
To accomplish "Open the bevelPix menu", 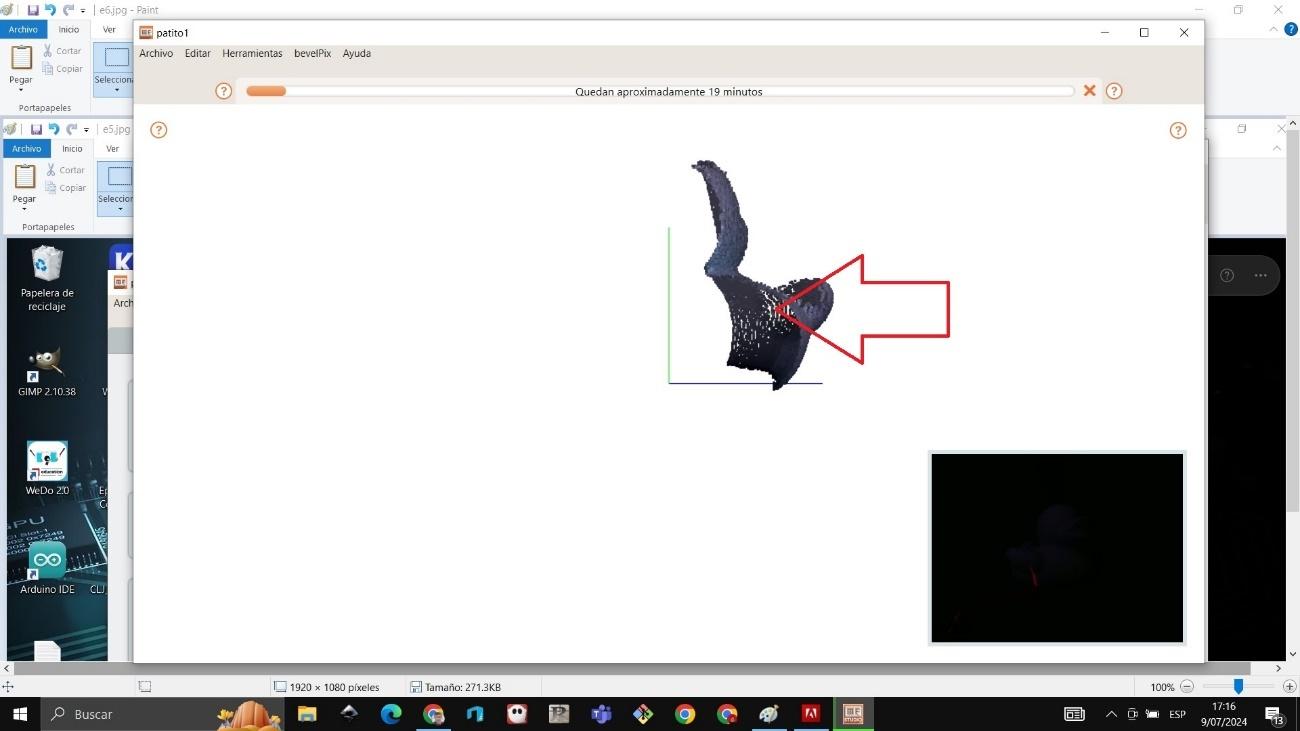I will (x=312, y=53).
